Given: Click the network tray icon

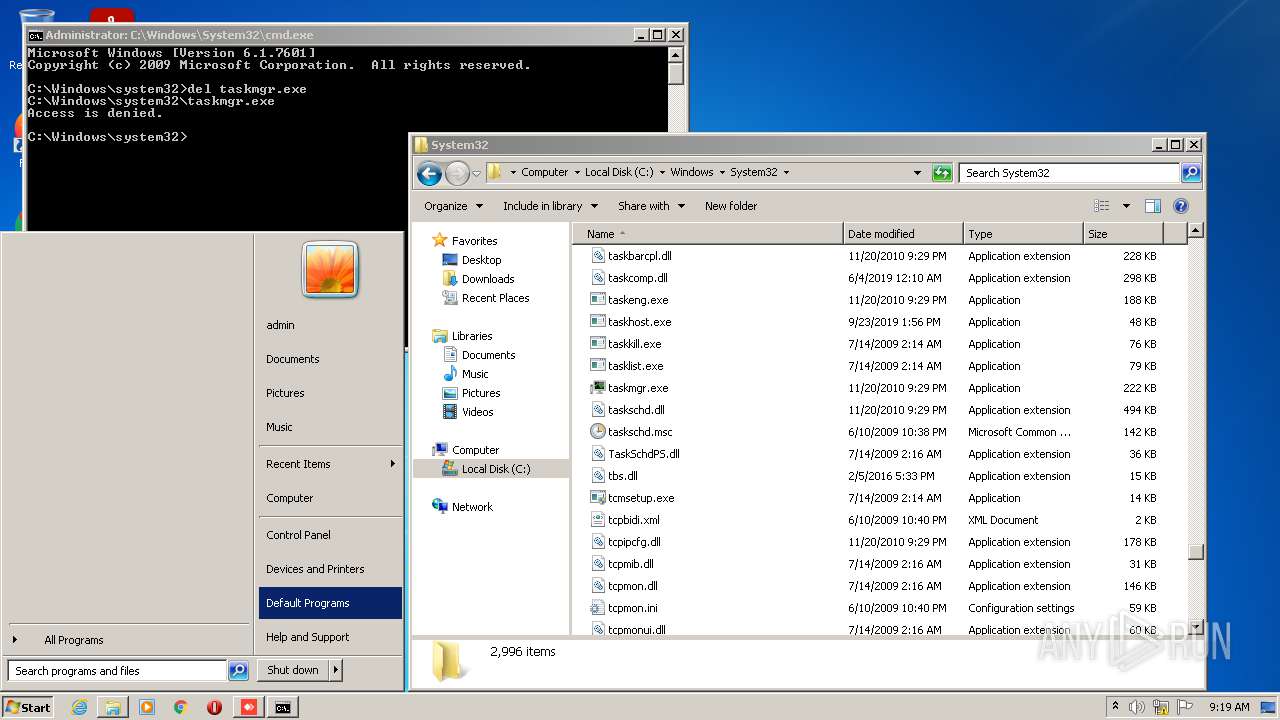Looking at the screenshot, I should [x=1161, y=707].
